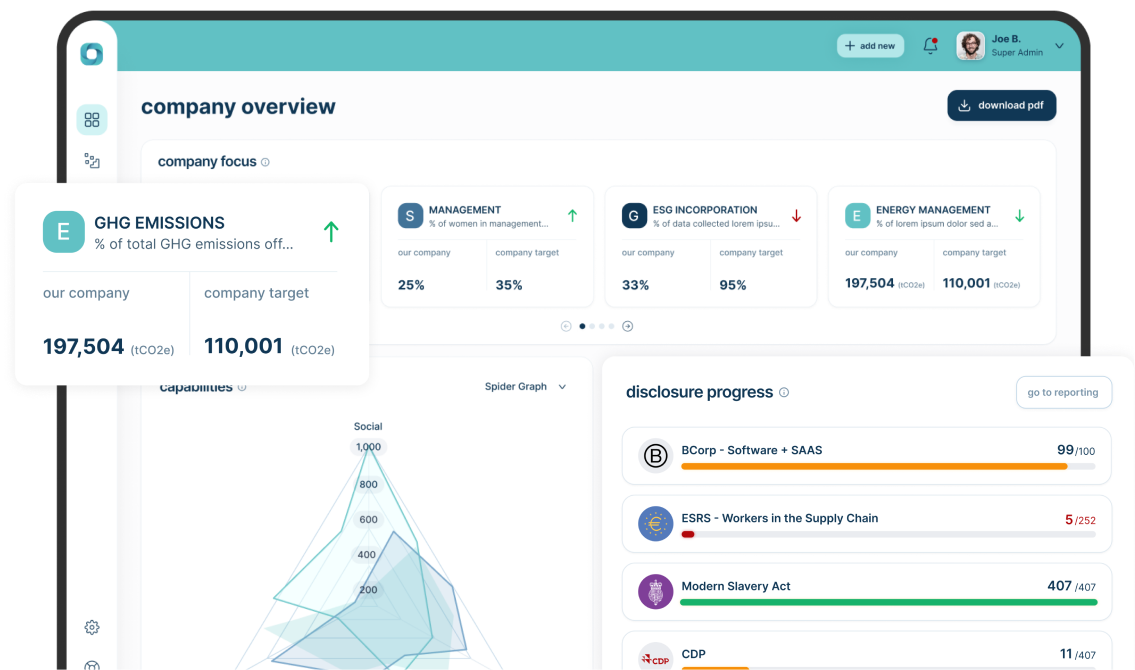Open the dashboard grid view in sidebar
The image size is (1135, 670).
pyautogui.click(x=92, y=119)
